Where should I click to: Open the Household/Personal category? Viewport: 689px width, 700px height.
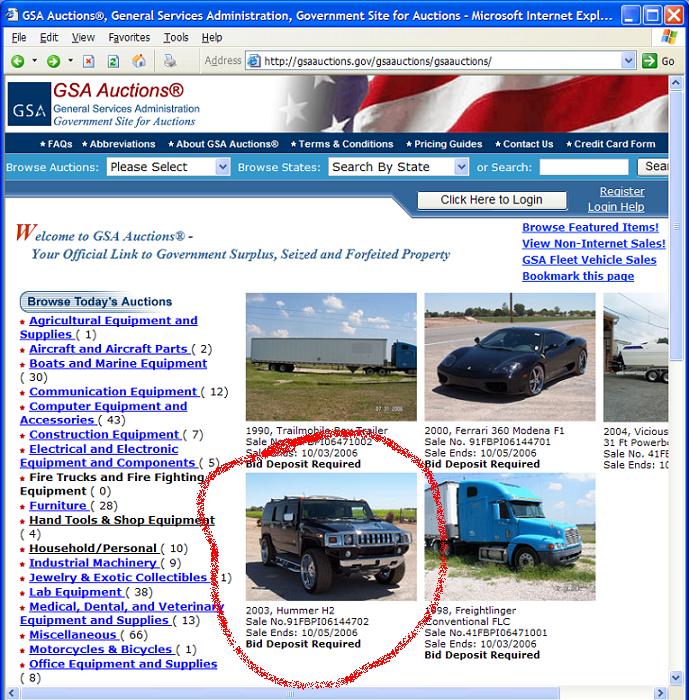pos(94,548)
